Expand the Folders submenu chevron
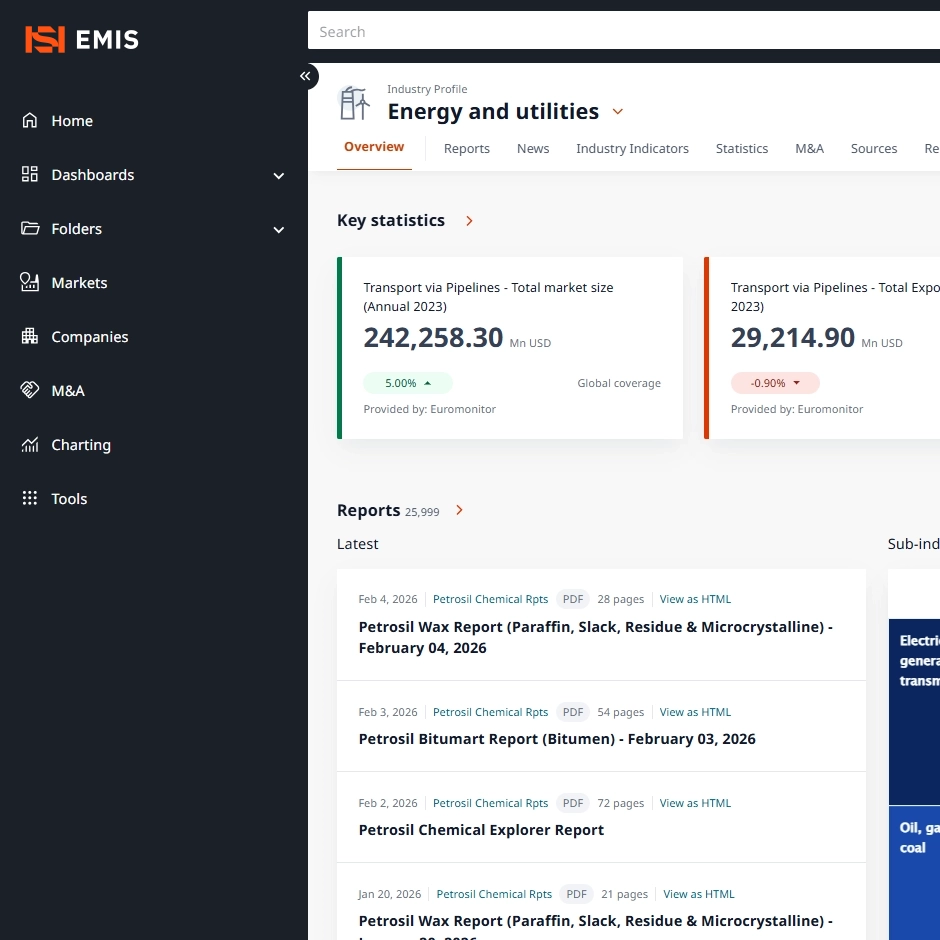 click(x=279, y=230)
